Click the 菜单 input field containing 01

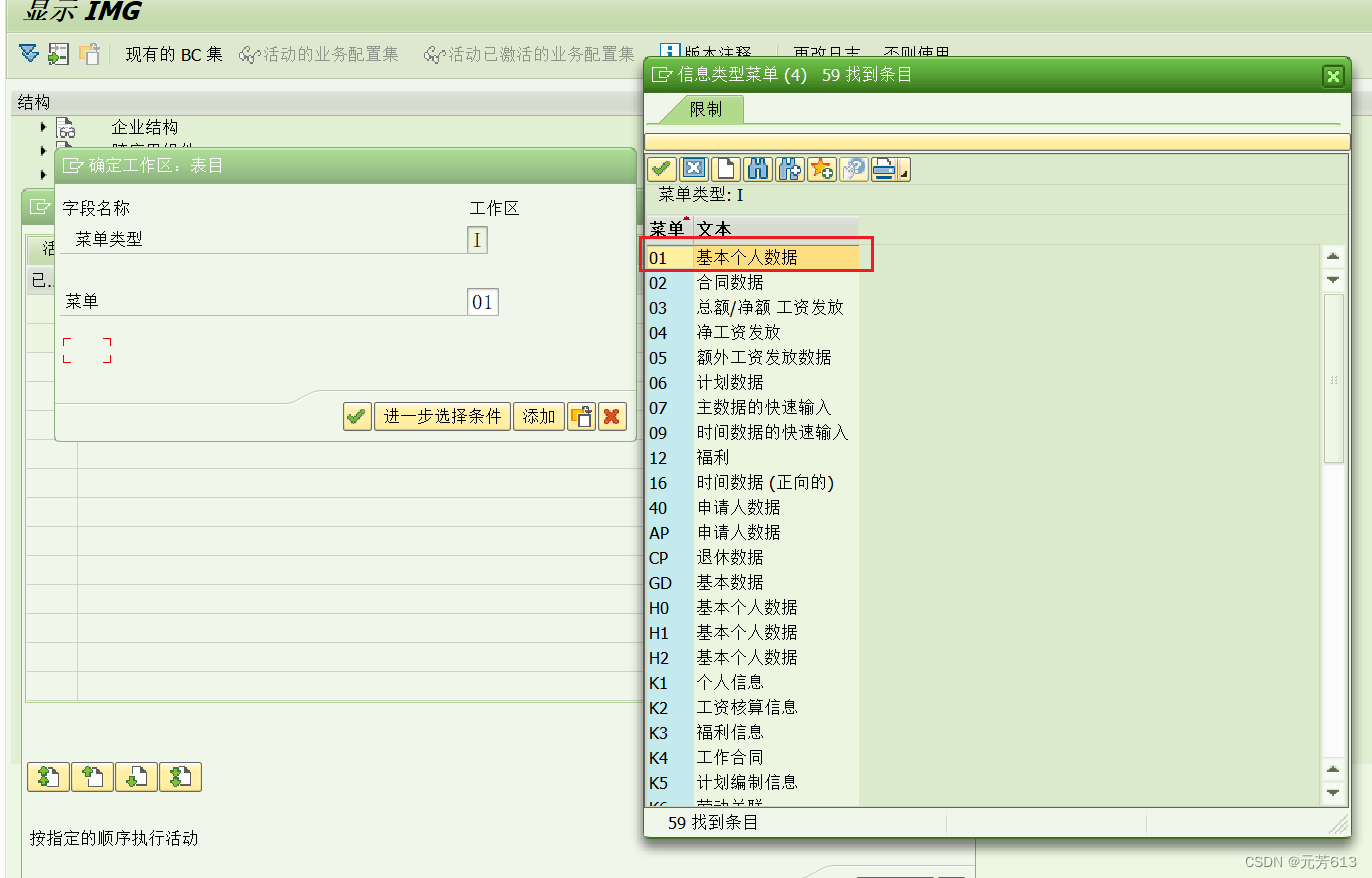point(482,302)
